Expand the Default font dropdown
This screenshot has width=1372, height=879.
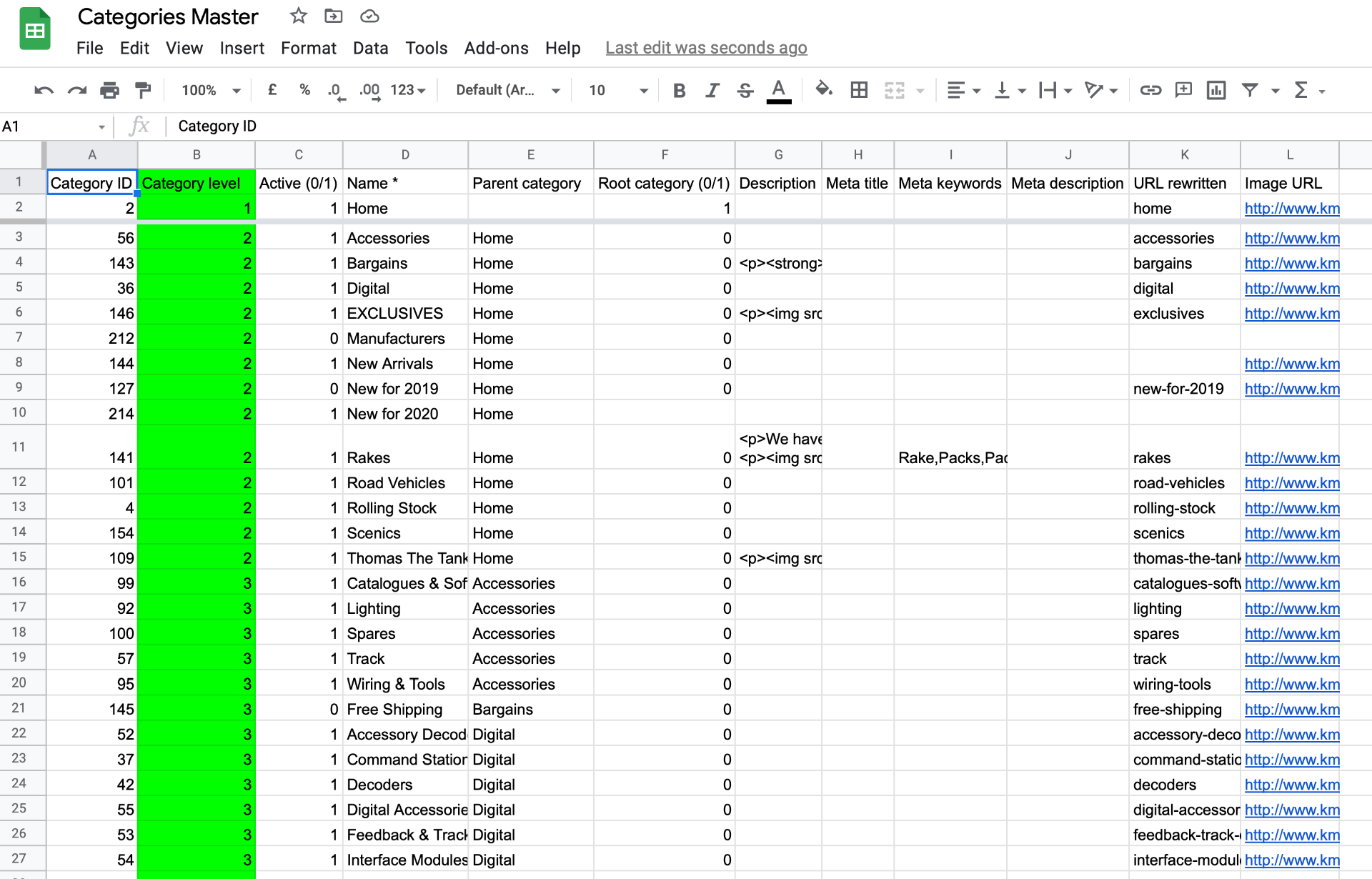tap(507, 90)
